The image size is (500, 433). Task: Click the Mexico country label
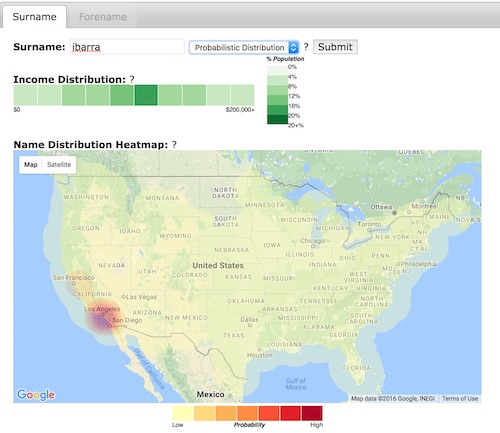coord(210,394)
